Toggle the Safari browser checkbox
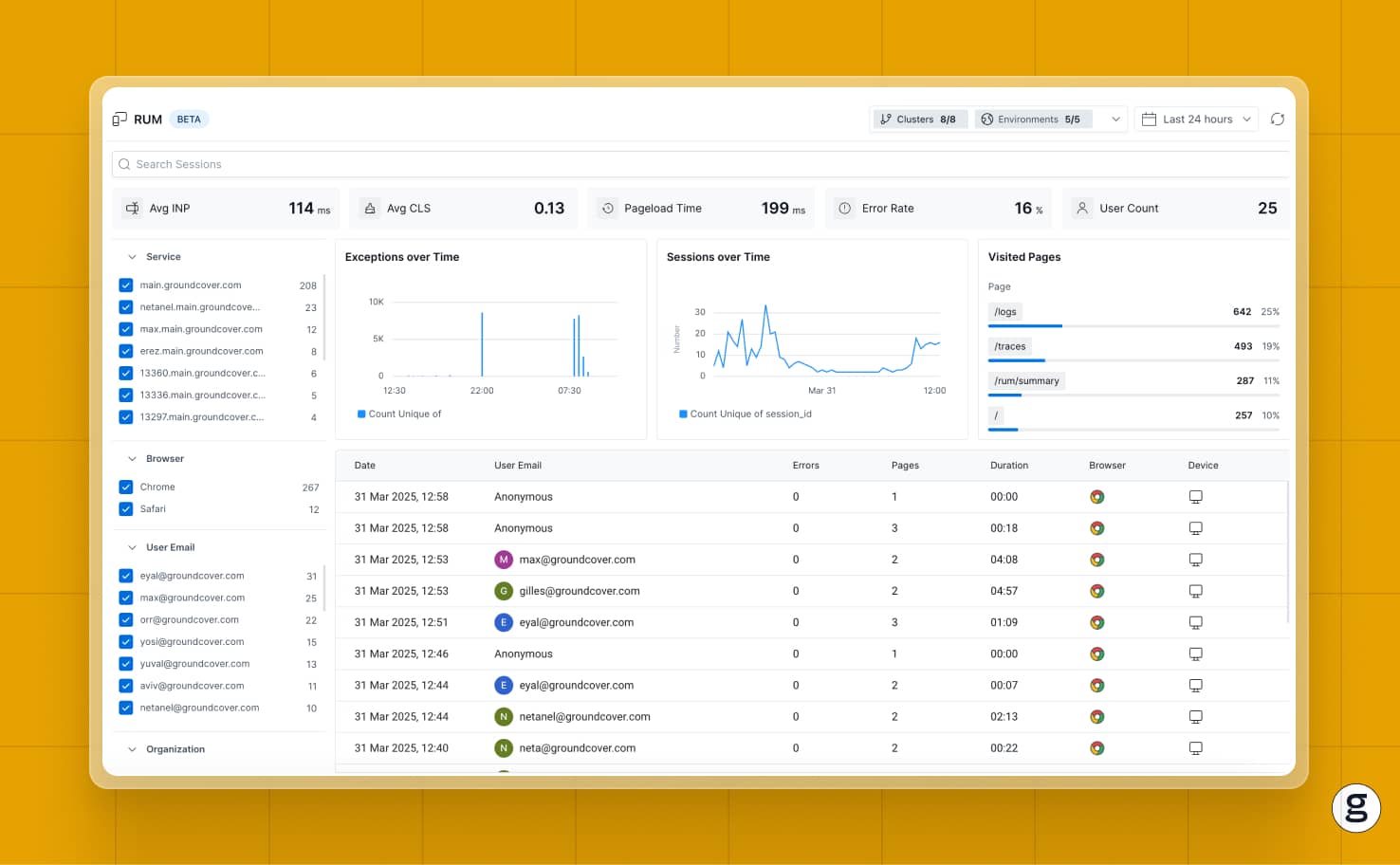Viewport: 1400px width, 865px height. (x=126, y=509)
